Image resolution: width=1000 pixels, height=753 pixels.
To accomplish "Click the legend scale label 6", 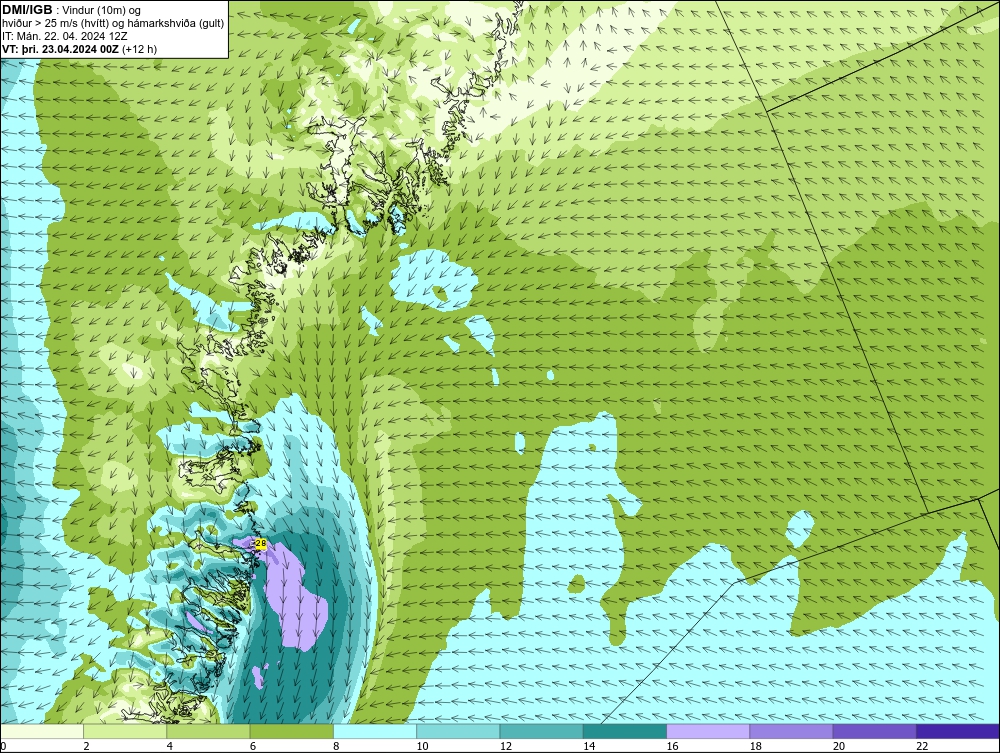I will [x=253, y=746].
